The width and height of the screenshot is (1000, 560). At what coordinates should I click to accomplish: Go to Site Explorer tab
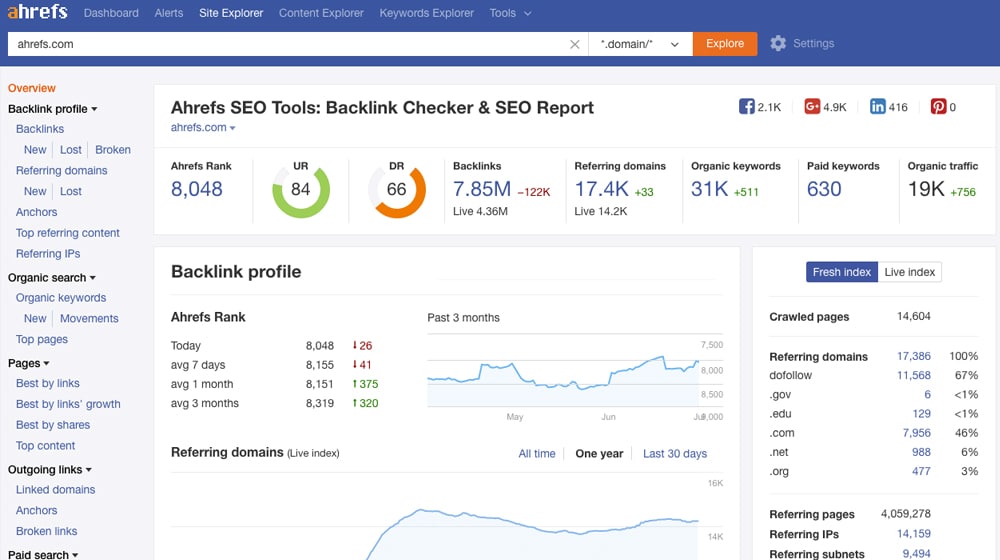pos(231,13)
